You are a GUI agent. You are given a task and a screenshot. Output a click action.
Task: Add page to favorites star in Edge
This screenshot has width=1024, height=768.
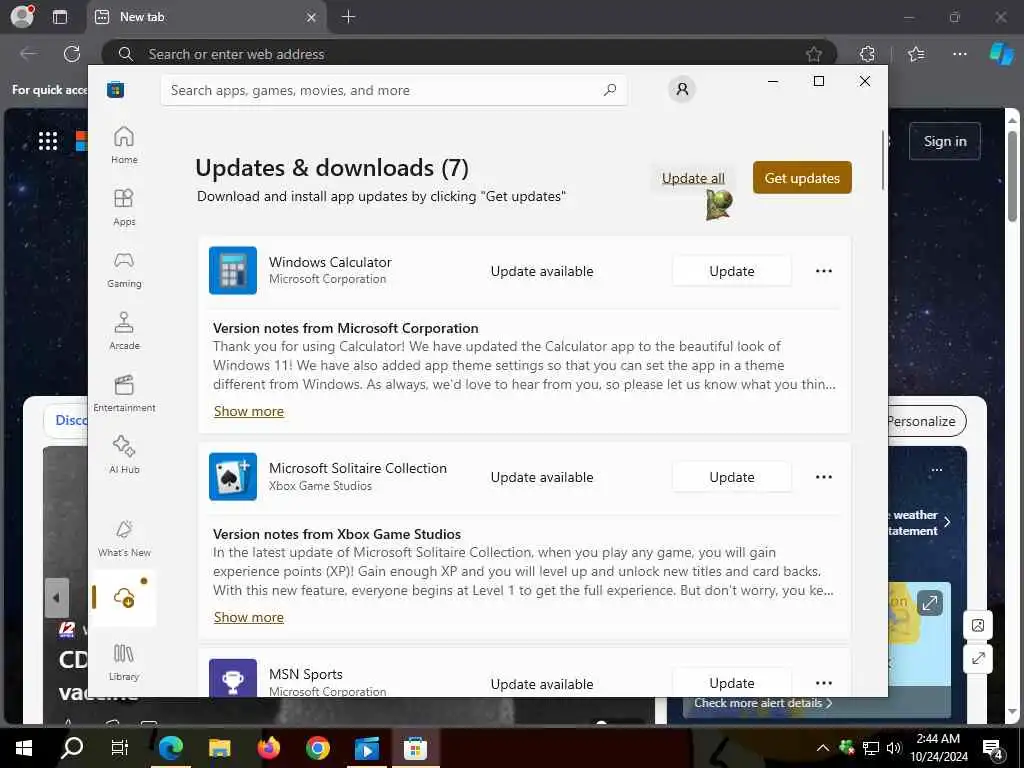pos(813,54)
